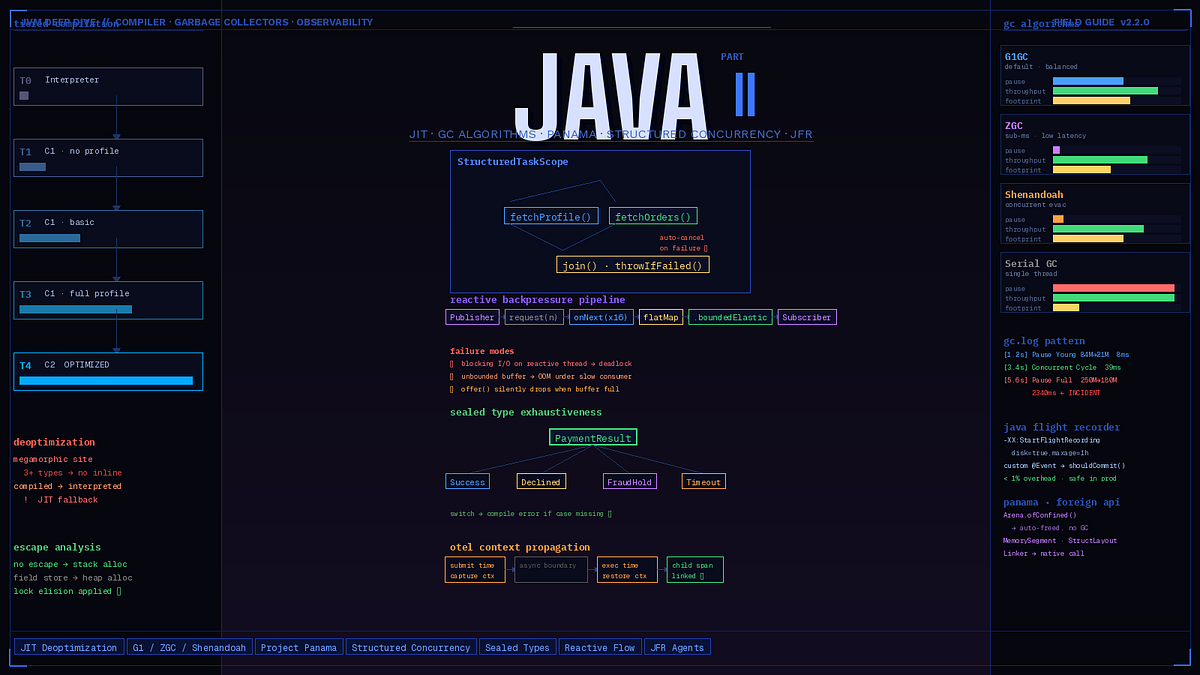The width and height of the screenshot is (1200, 675).
Task: Click the JIT Deoptimization tag
Action: point(69,647)
